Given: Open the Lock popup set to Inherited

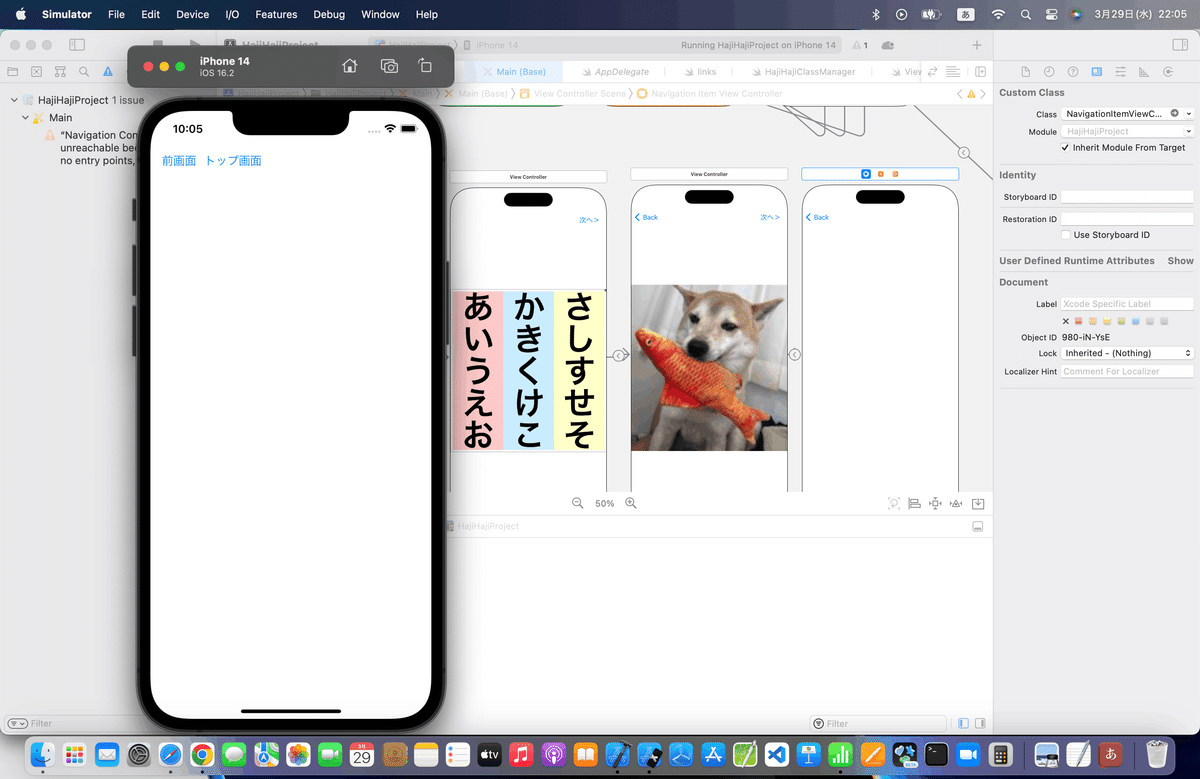Looking at the screenshot, I should pos(1127,353).
